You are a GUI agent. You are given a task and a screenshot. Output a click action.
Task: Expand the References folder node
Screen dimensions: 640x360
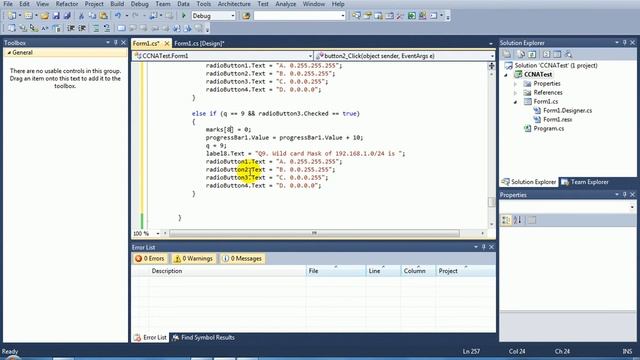pyautogui.click(x=516, y=93)
